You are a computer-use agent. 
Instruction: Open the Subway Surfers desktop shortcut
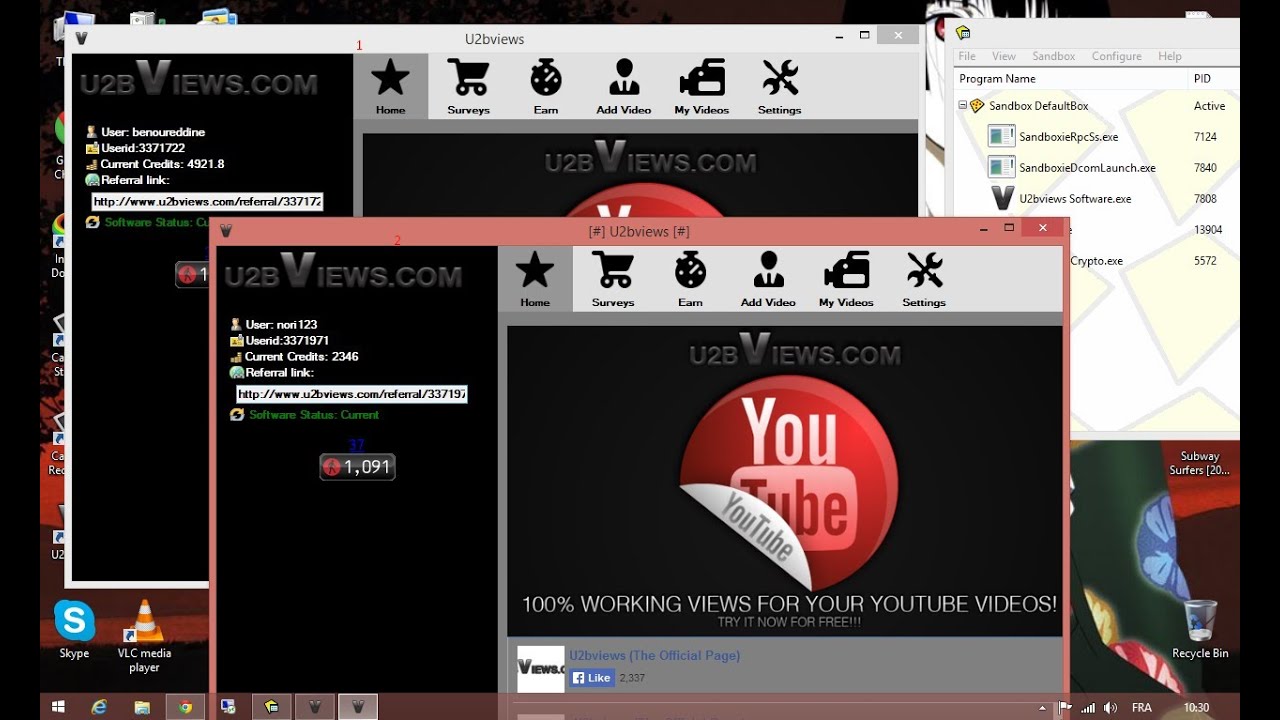click(1200, 463)
